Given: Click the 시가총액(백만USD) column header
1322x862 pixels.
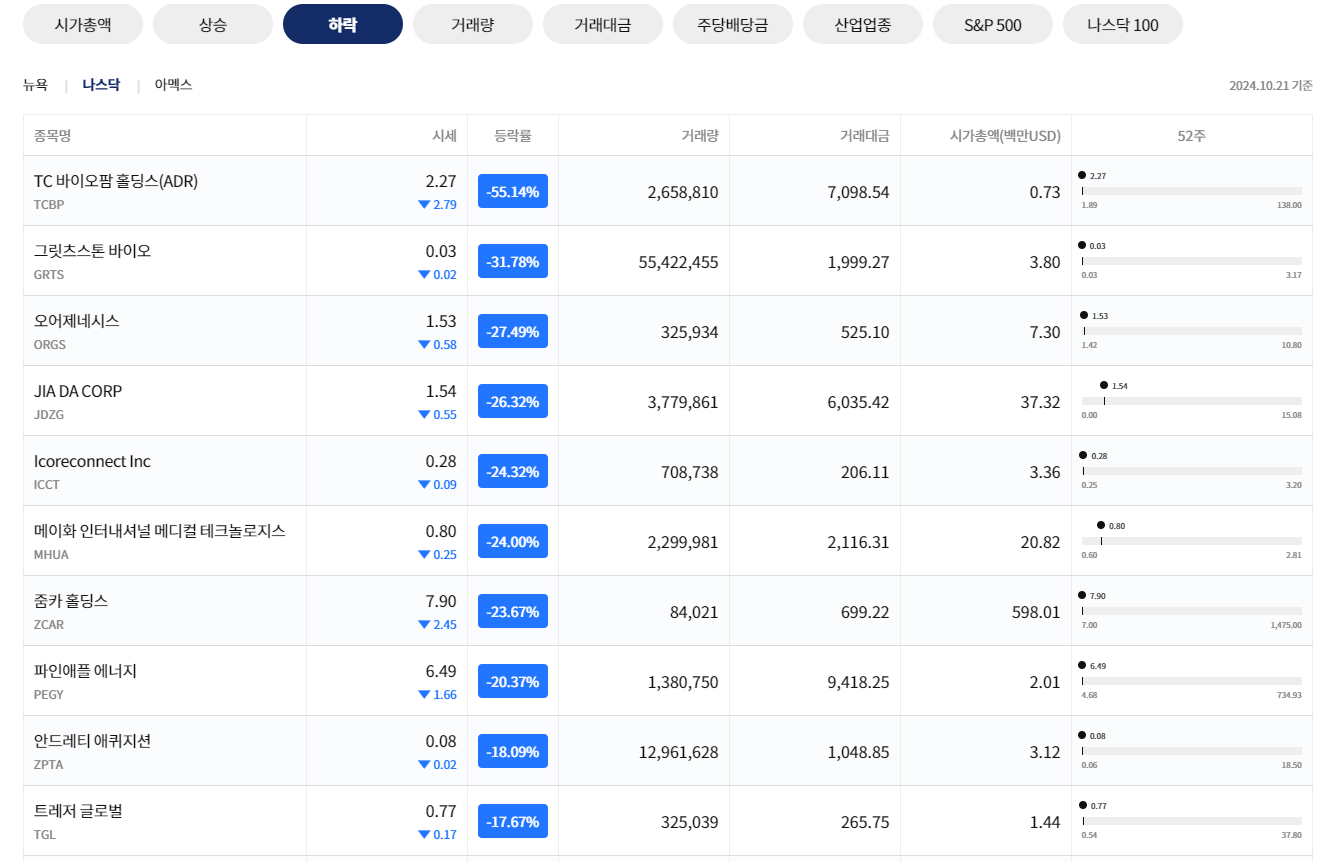Looking at the screenshot, I should pyautogui.click(x=1005, y=135).
